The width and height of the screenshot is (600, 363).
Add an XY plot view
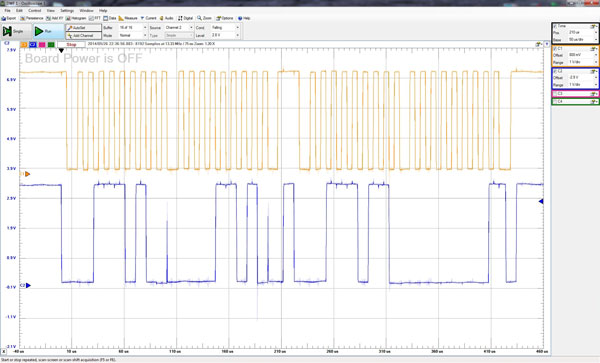(x=55, y=18)
